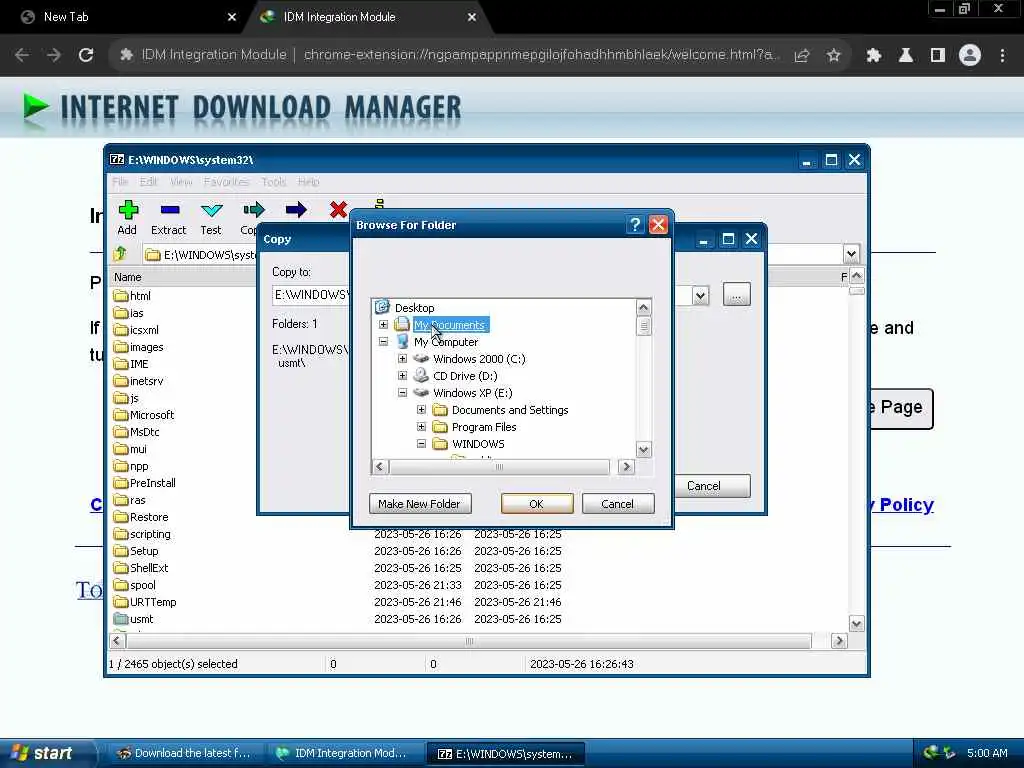Click the Move arrow toolbar icon
This screenshot has width=1024, height=768.
[296, 210]
